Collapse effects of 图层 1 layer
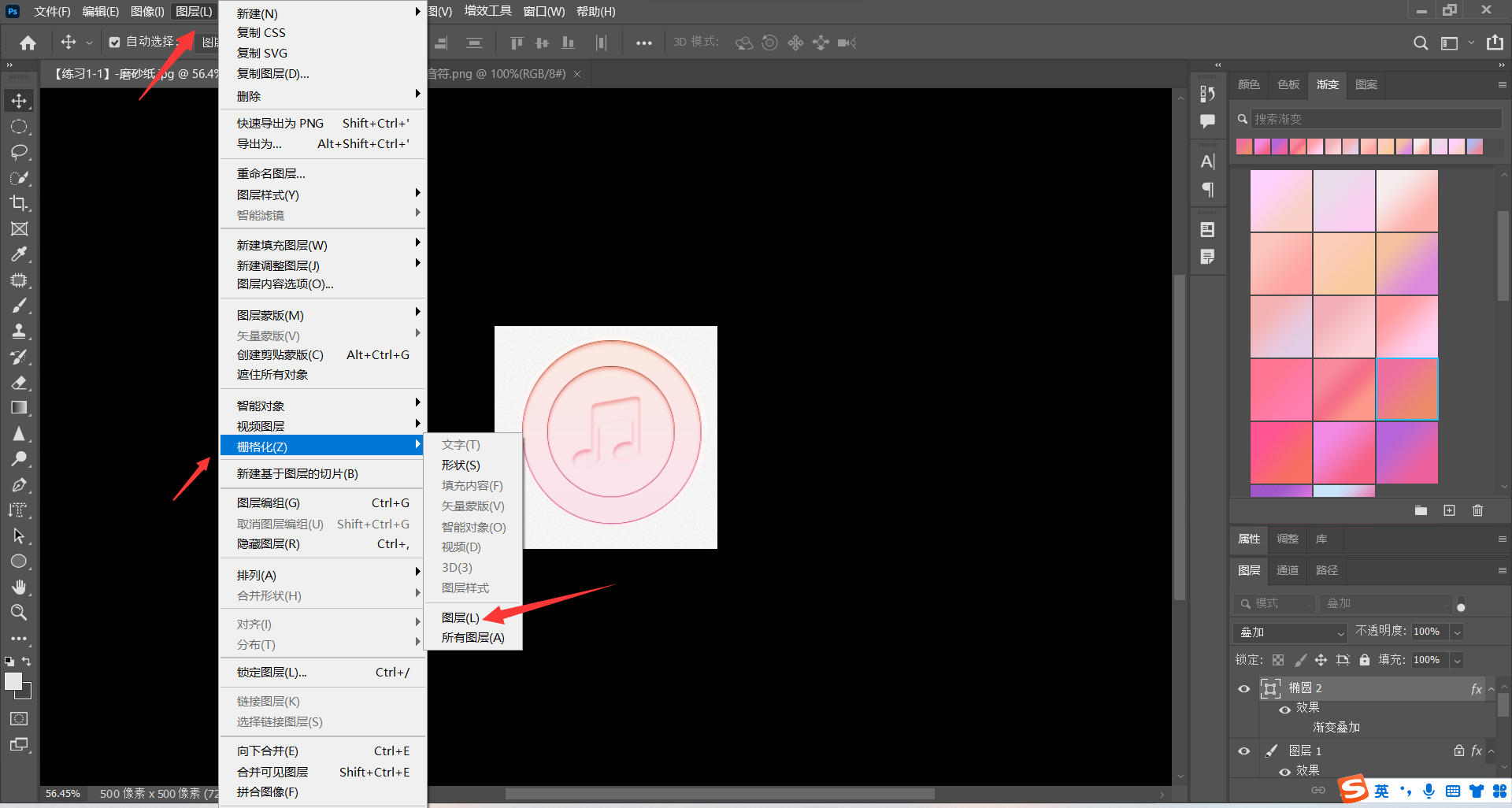 [x=1491, y=752]
